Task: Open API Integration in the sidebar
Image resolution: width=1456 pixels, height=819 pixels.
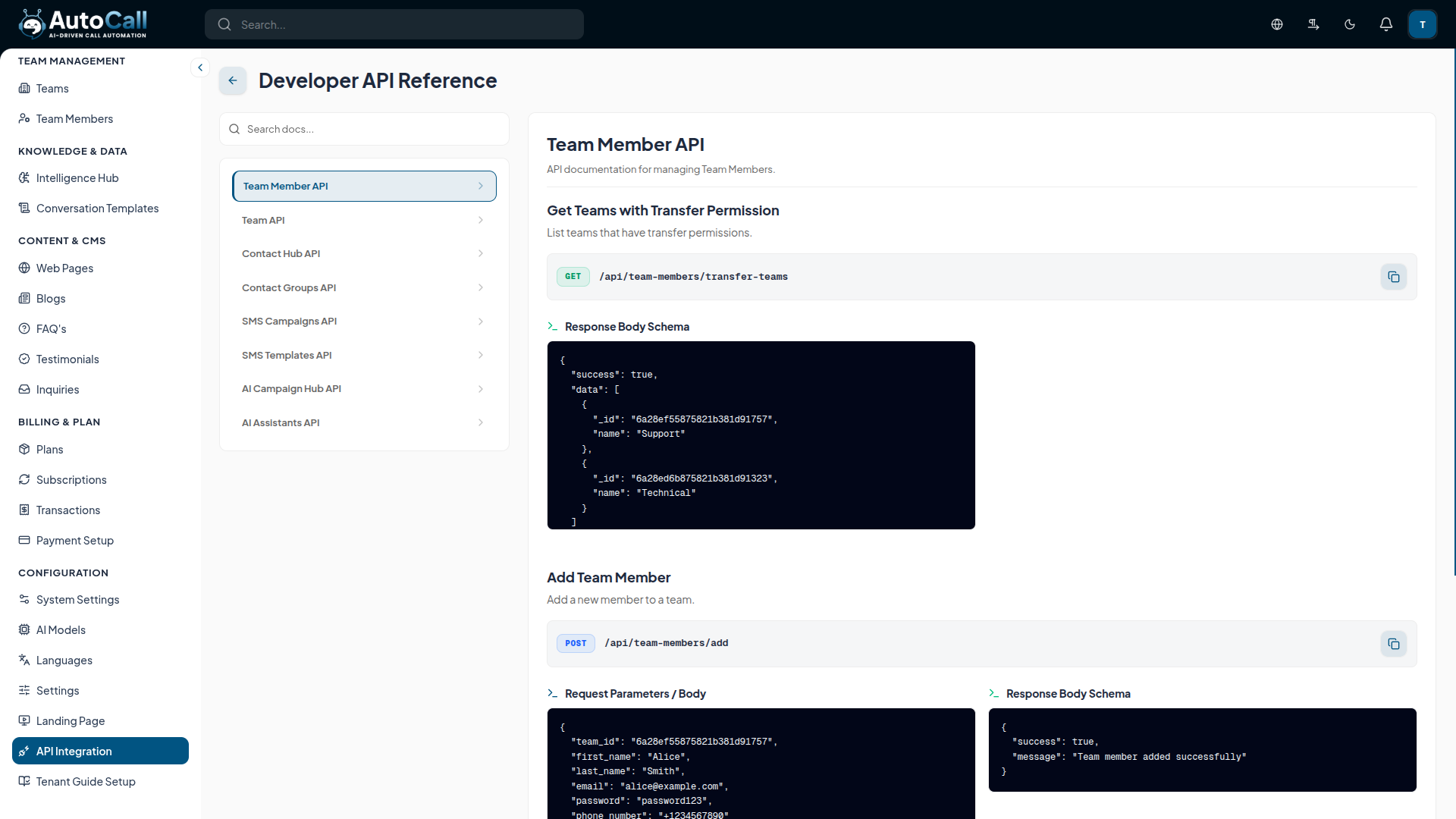Action: [x=100, y=752]
